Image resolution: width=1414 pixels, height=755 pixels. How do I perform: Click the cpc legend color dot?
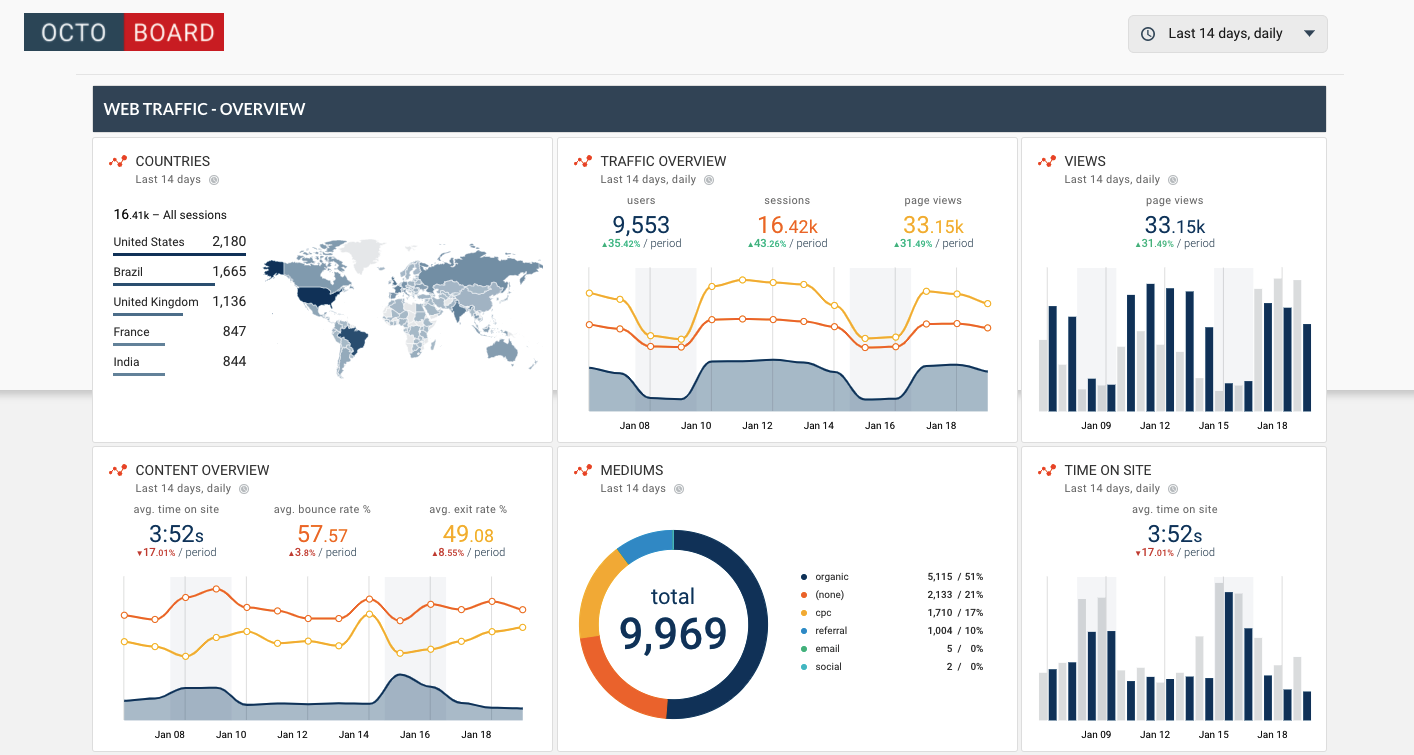click(x=804, y=613)
